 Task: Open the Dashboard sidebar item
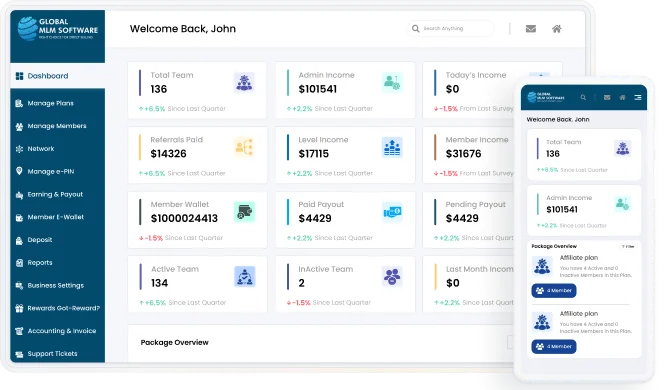(57, 76)
